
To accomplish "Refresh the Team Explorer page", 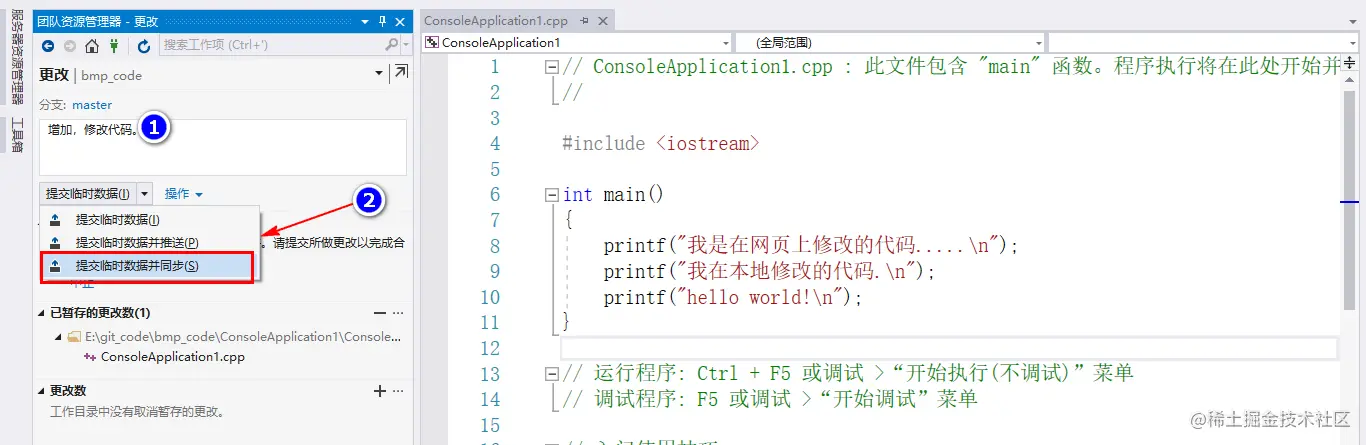I will coord(144,46).
